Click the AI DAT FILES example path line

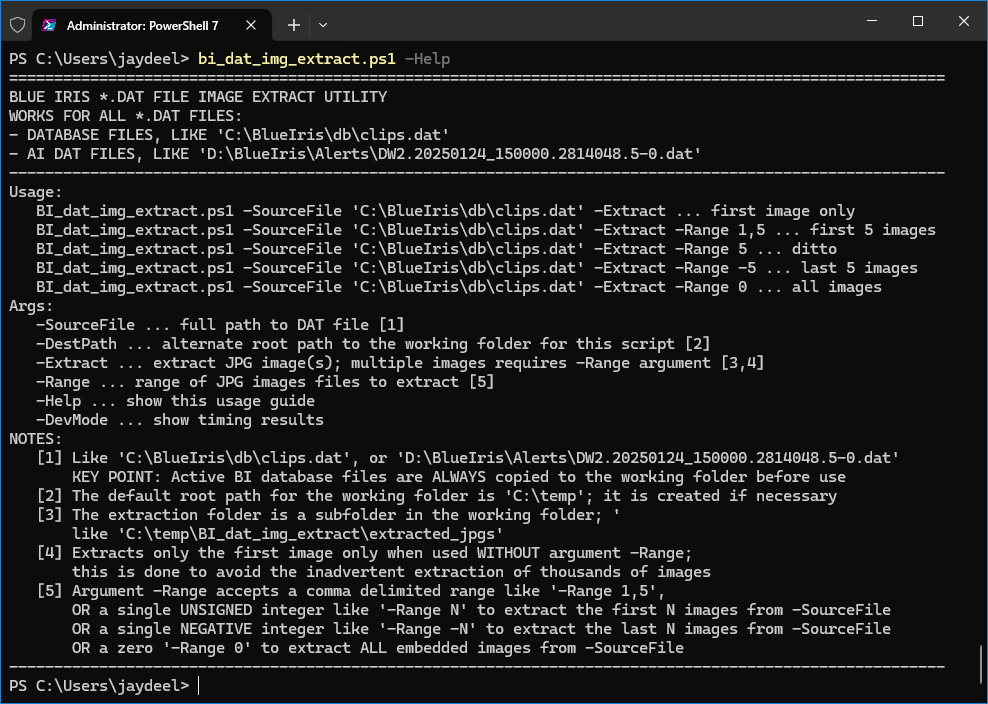tap(355, 154)
